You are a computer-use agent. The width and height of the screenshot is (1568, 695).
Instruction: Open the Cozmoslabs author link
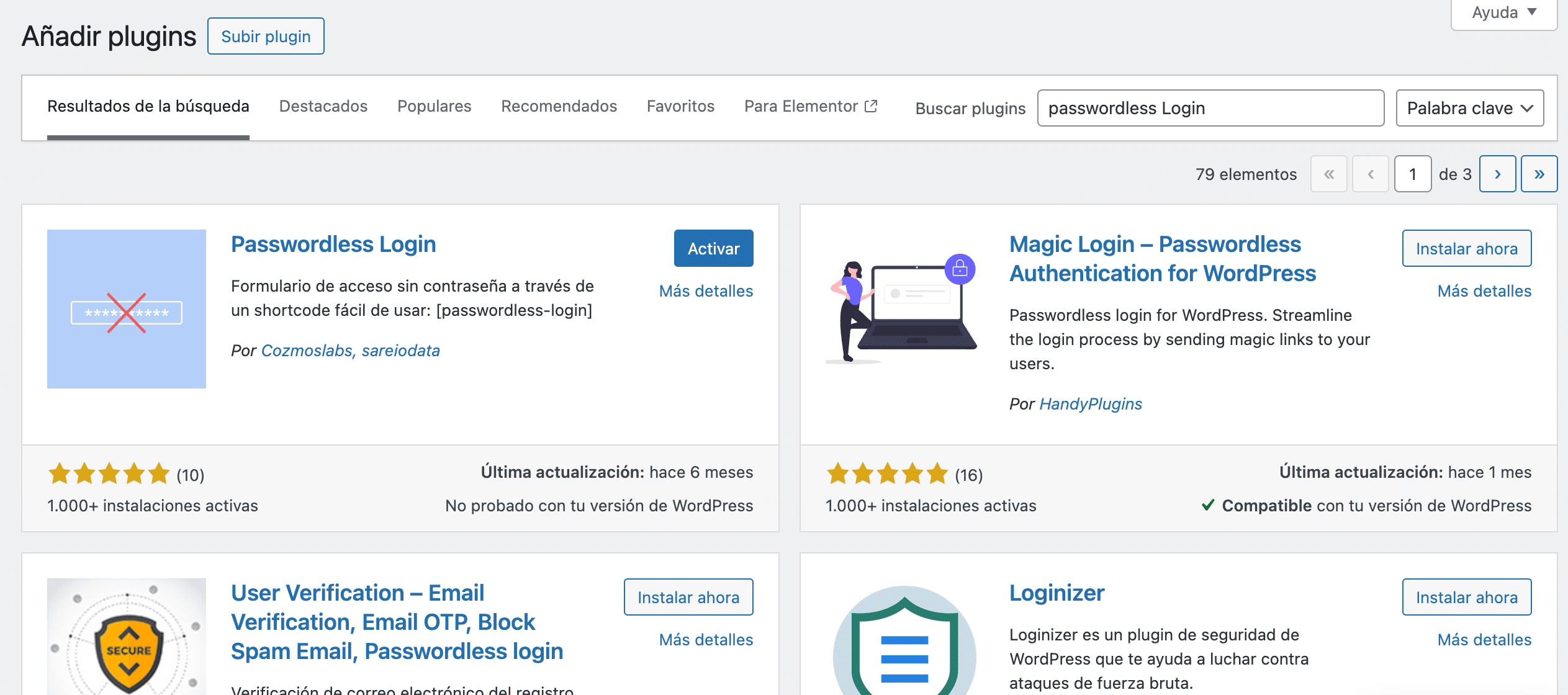307,351
